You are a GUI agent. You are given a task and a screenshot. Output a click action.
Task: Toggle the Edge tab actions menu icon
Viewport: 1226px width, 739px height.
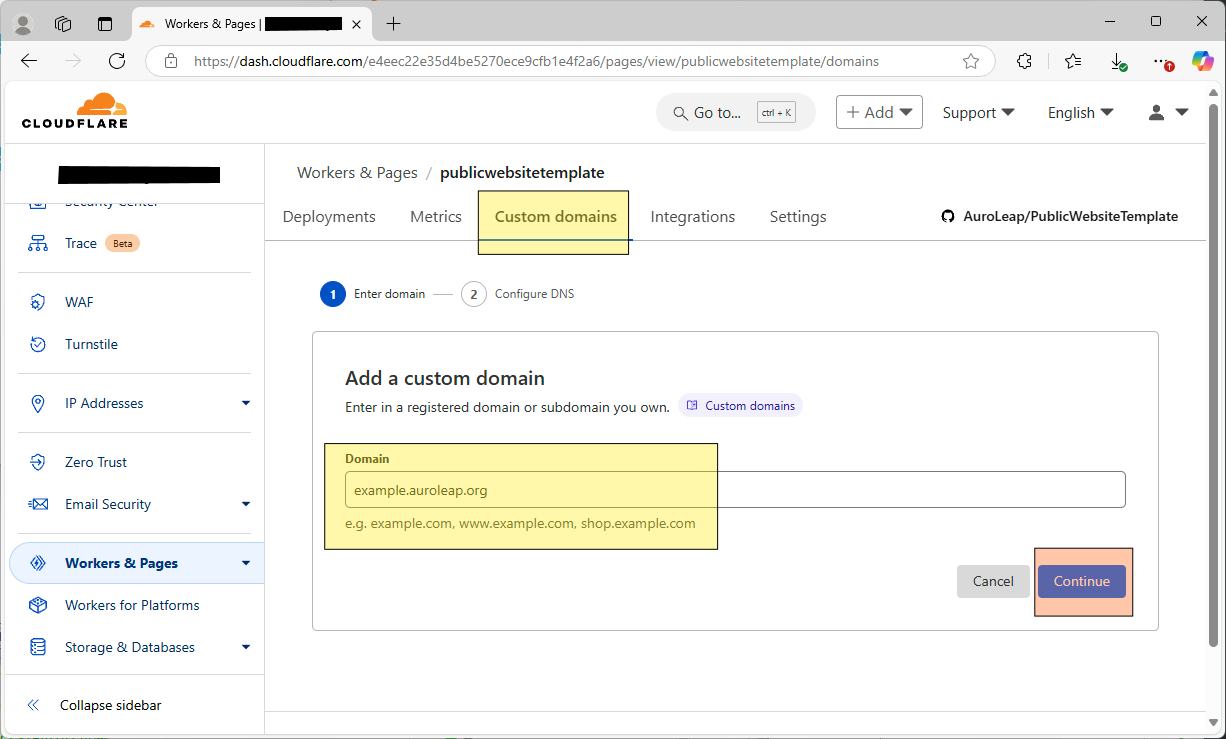pyautogui.click(x=105, y=23)
